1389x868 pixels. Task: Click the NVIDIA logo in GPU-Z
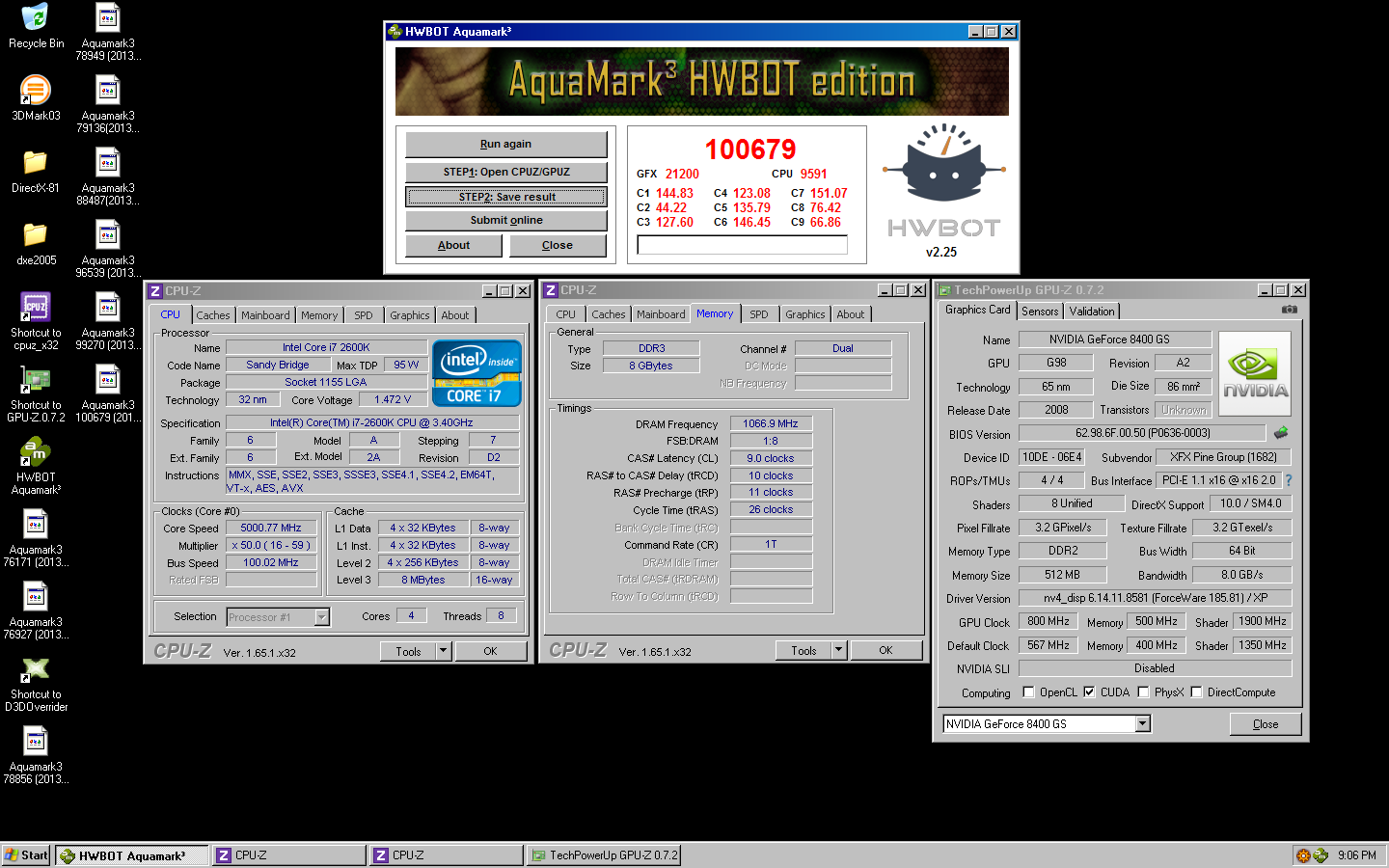(x=1255, y=374)
